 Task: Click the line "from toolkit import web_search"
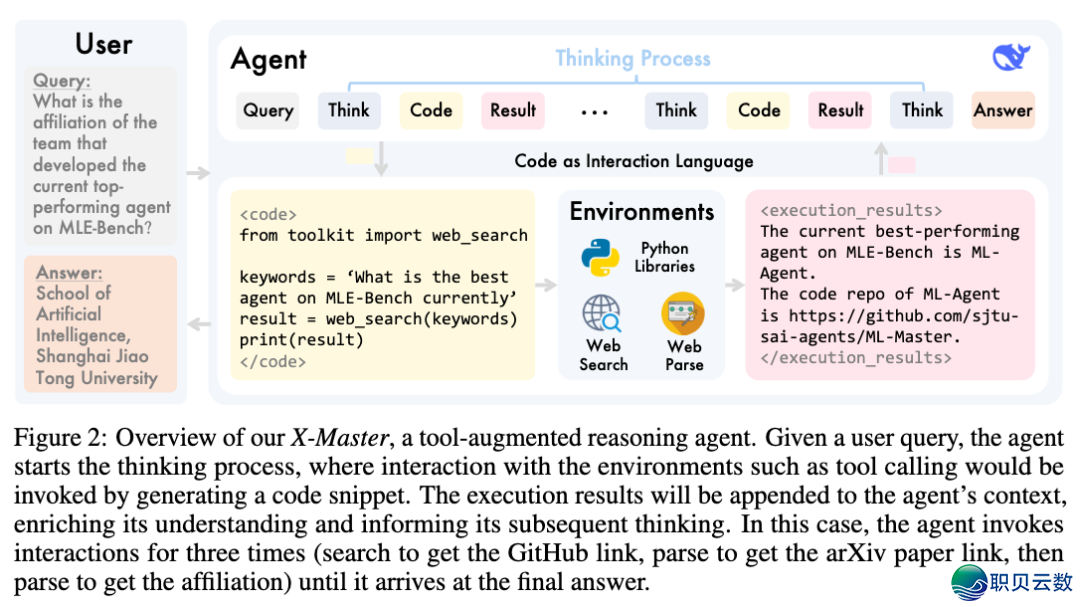tap(384, 235)
